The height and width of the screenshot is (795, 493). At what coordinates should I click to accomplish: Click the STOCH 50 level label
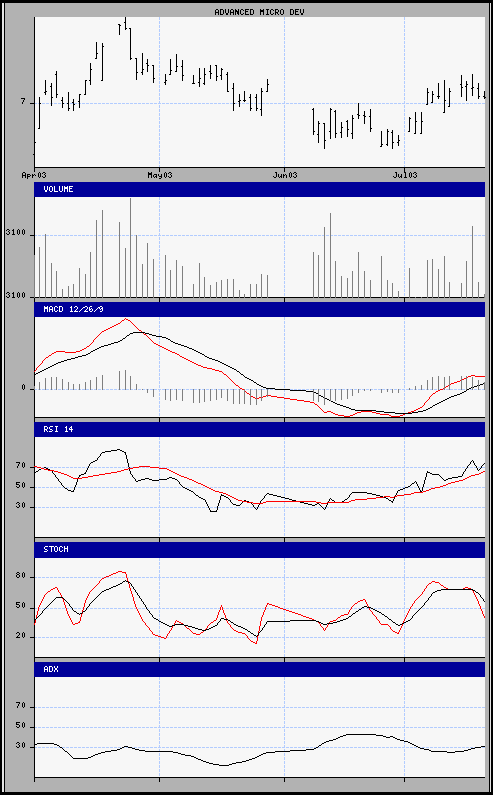tap(20, 607)
